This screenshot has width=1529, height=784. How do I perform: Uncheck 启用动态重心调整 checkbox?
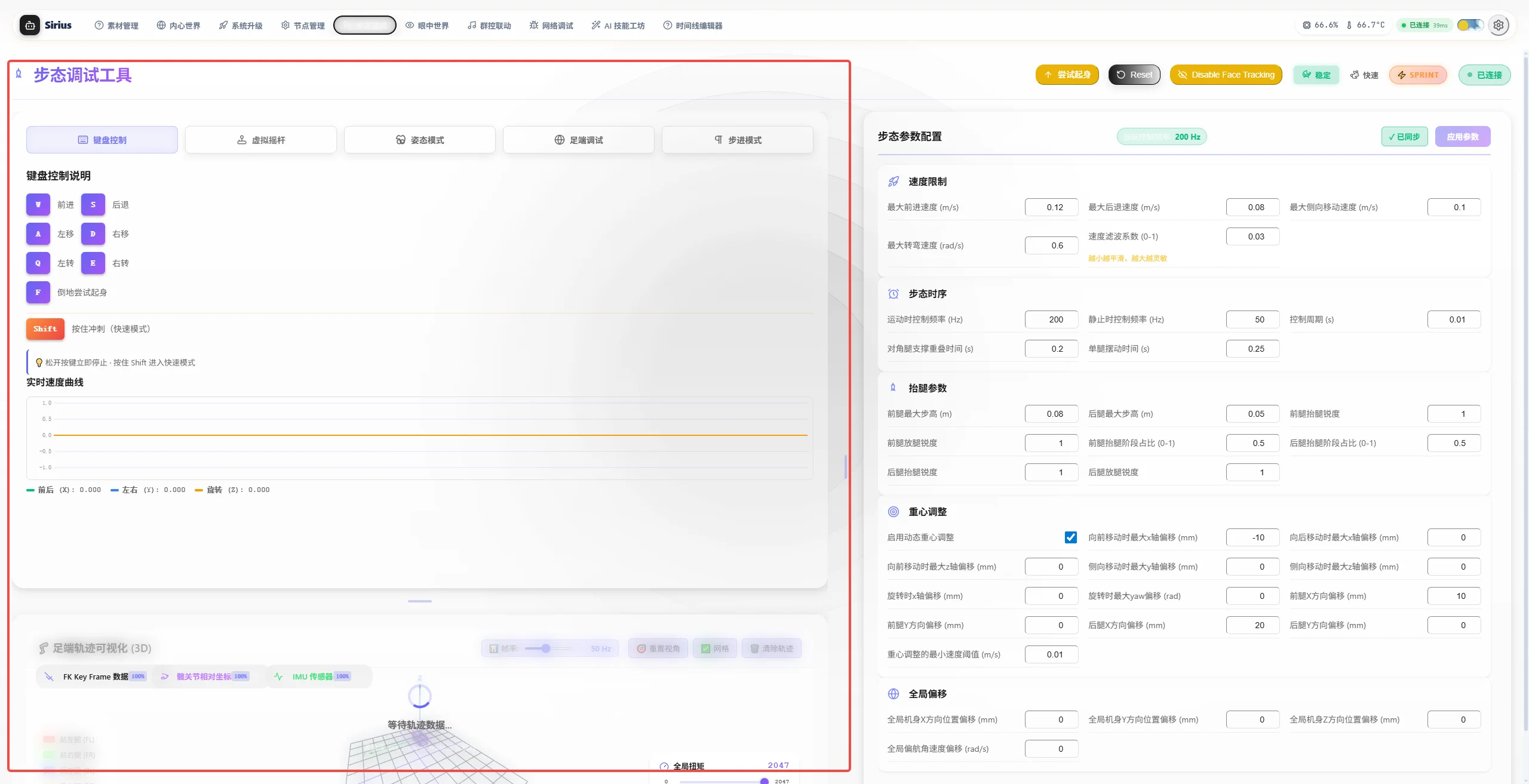1071,537
